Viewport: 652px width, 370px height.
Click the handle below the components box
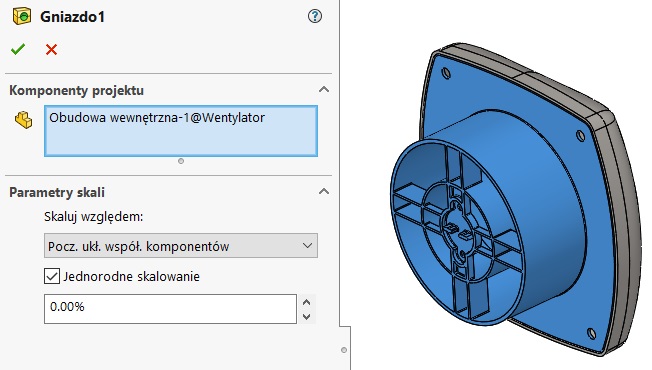pyautogui.click(x=181, y=161)
